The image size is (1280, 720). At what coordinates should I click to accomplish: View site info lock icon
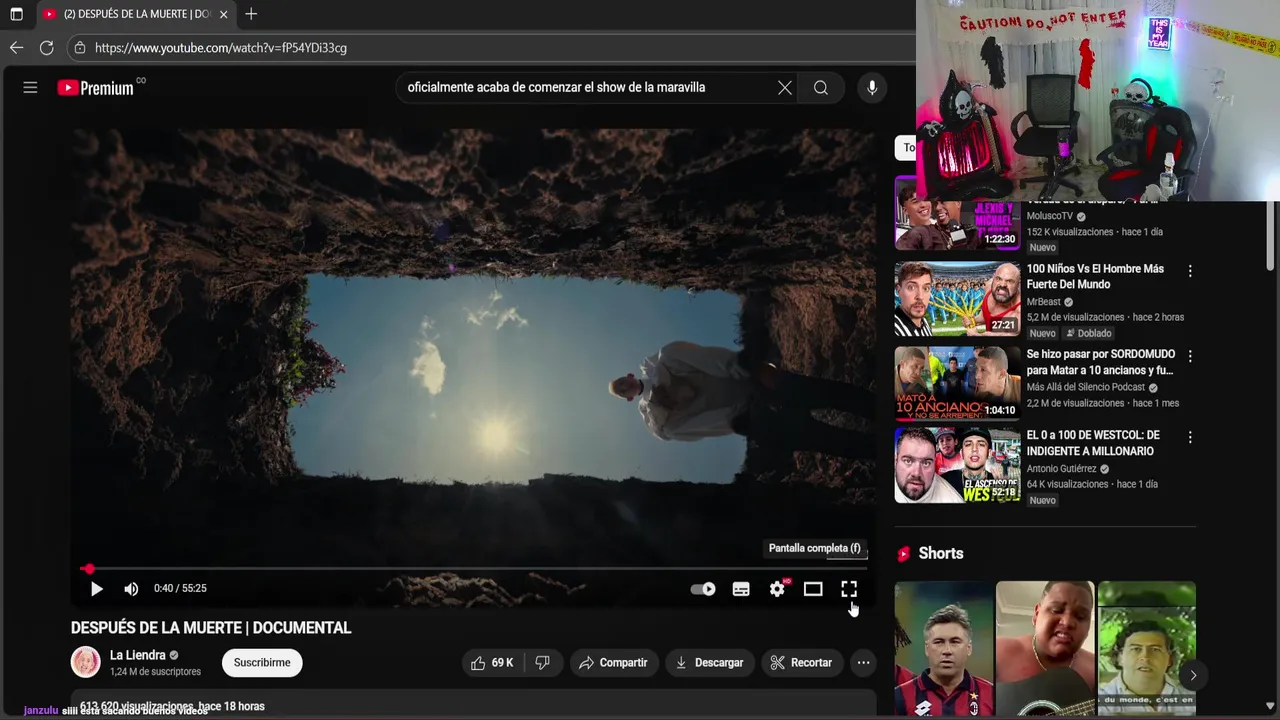pos(79,48)
